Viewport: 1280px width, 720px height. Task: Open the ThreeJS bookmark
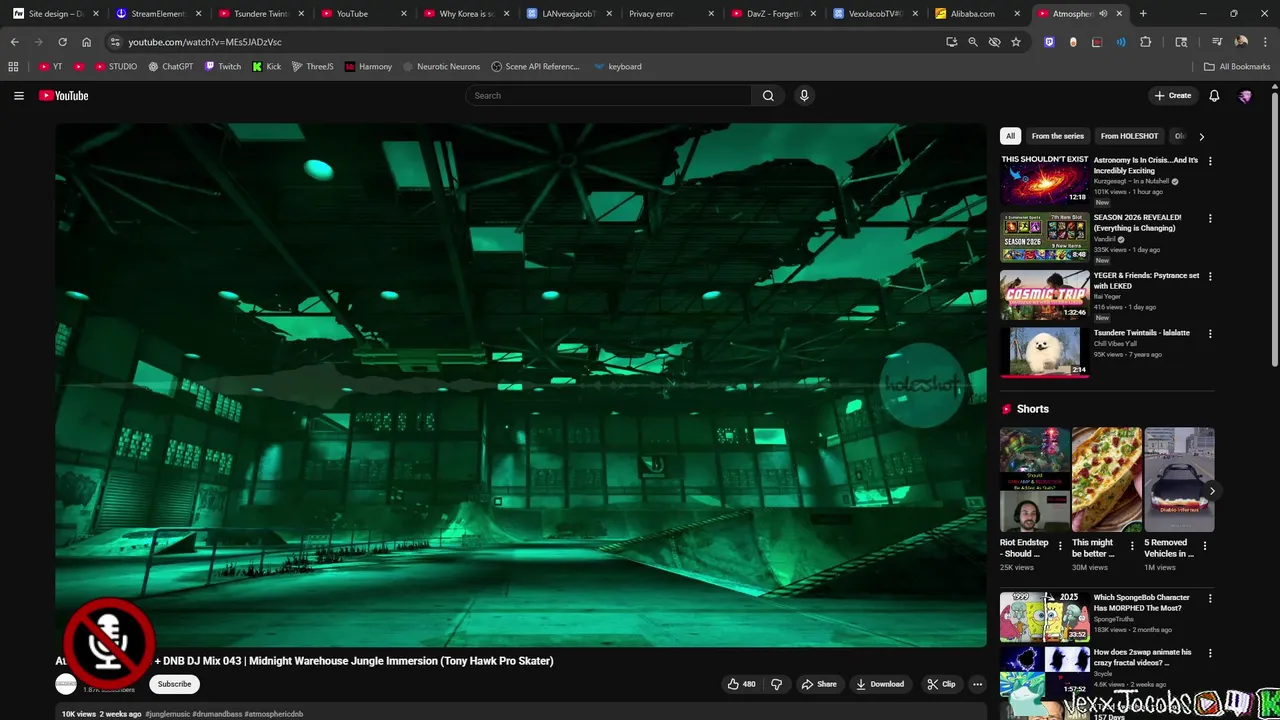tap(313, 67)
